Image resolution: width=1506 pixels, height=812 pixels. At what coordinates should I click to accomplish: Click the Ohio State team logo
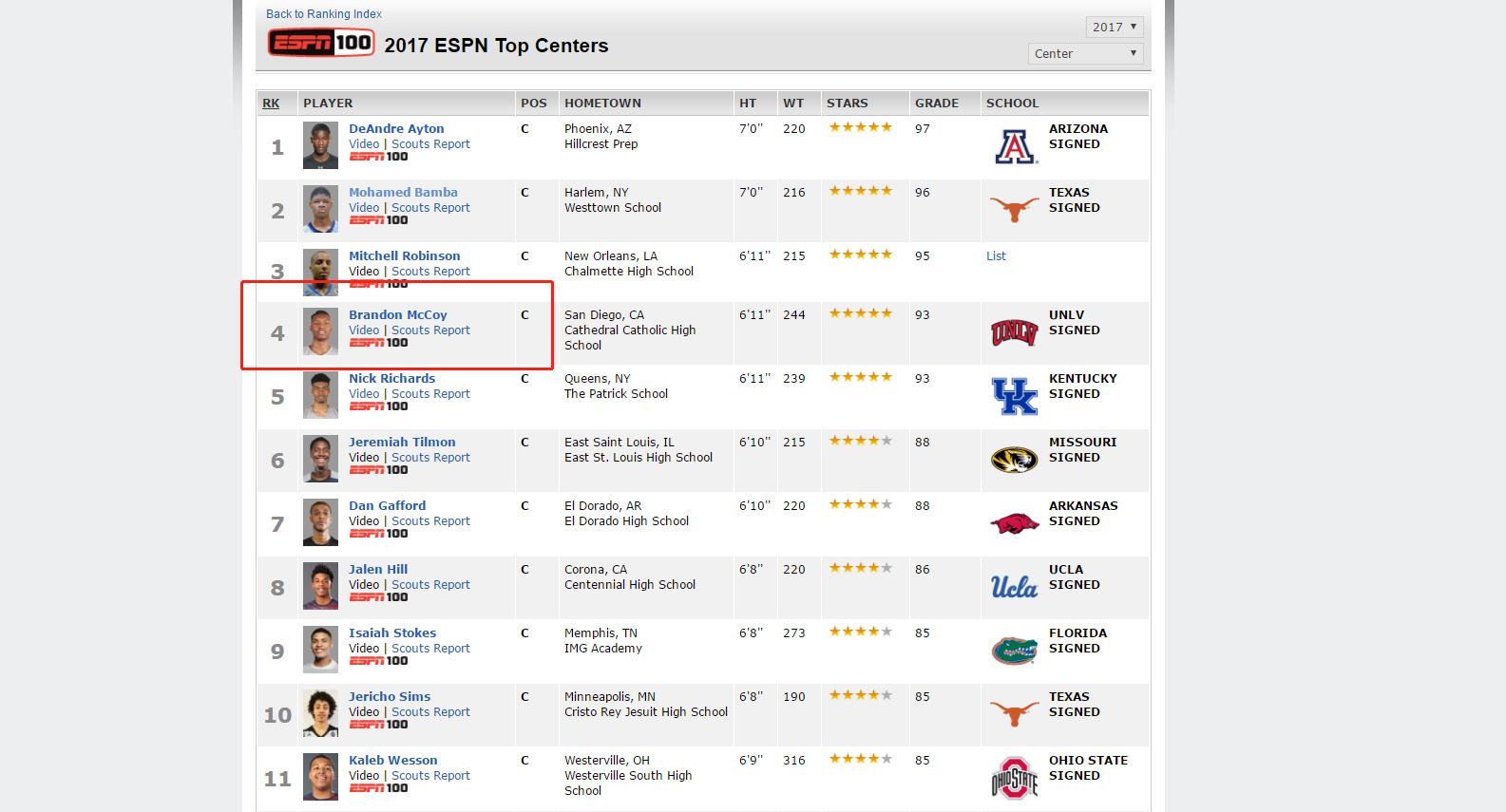click(1014, 778)
